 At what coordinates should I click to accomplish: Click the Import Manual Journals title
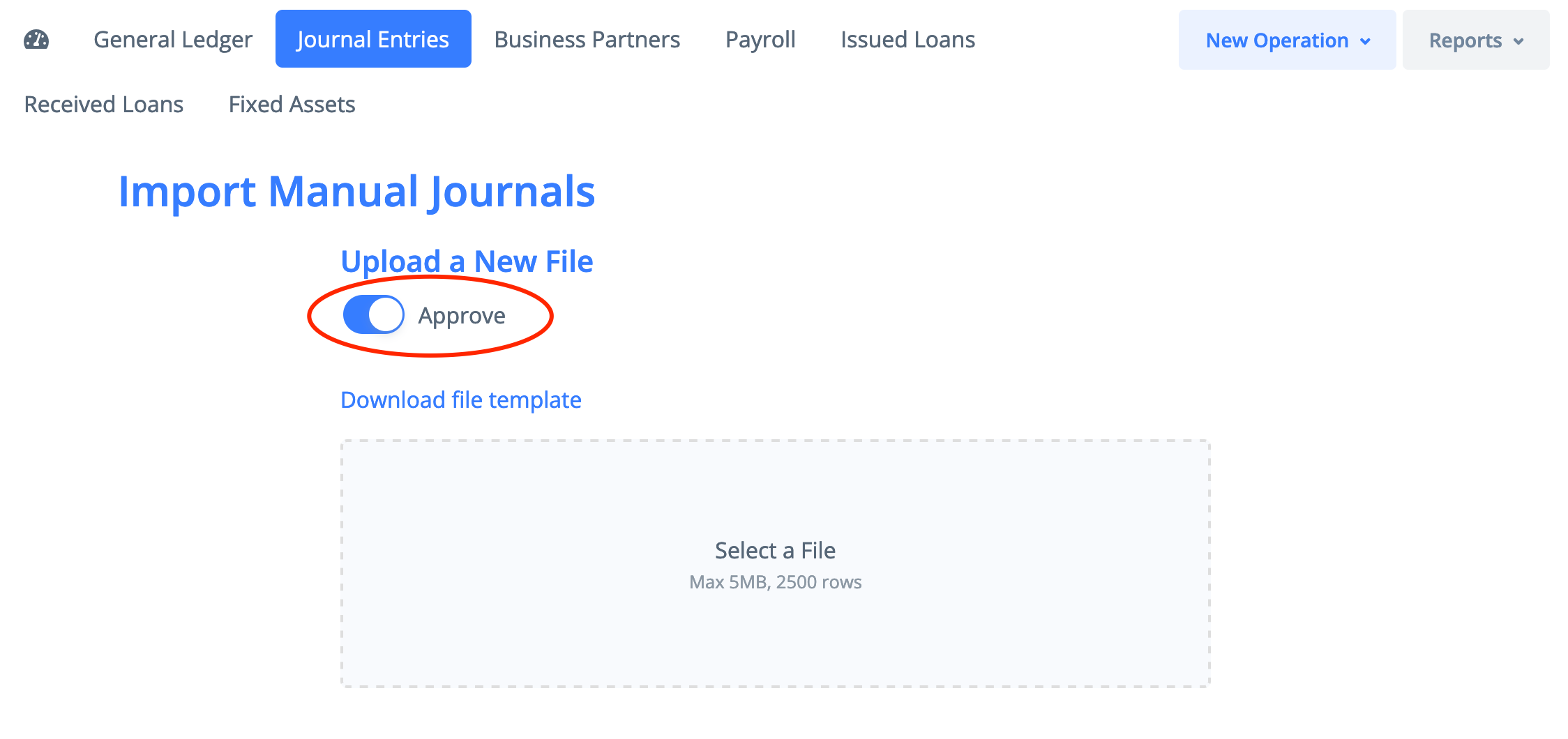click(x=356, y=192)
